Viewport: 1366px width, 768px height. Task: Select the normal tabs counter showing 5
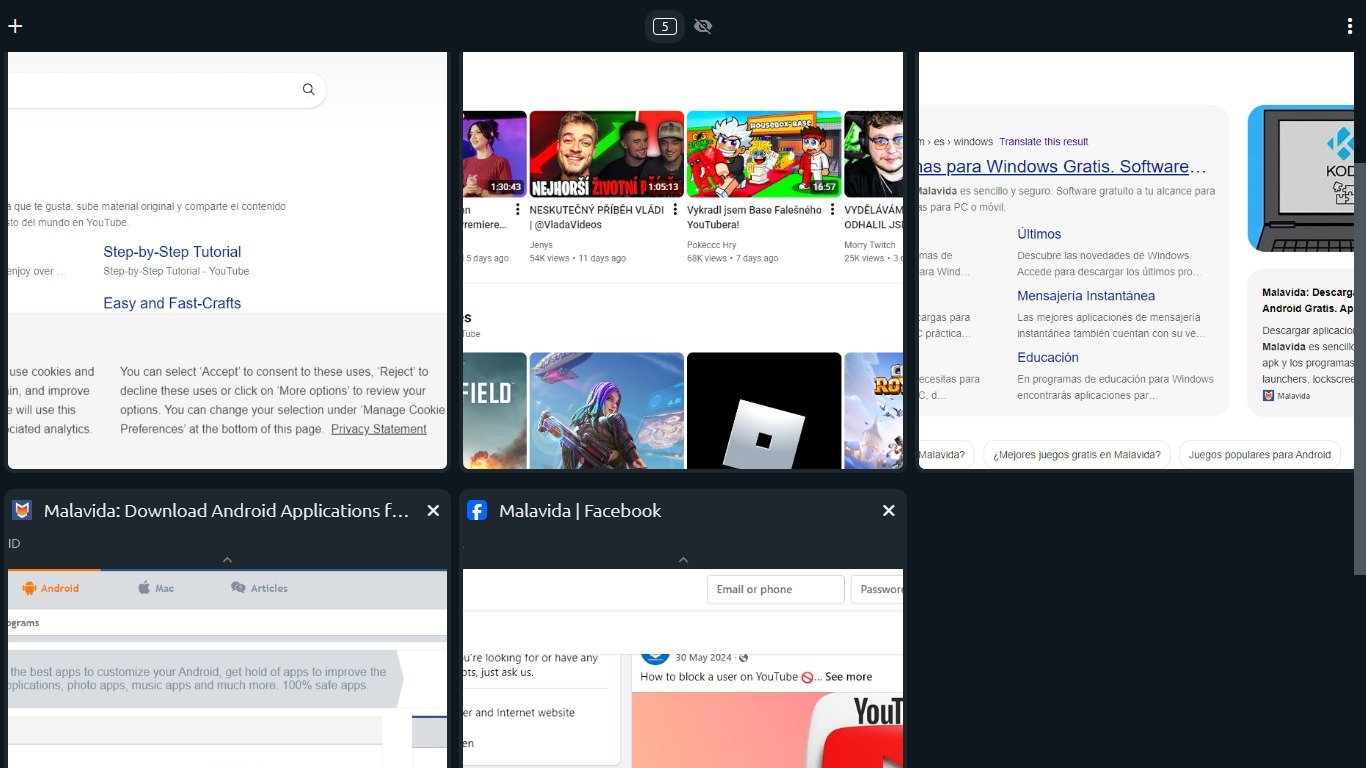pos(664,26)
